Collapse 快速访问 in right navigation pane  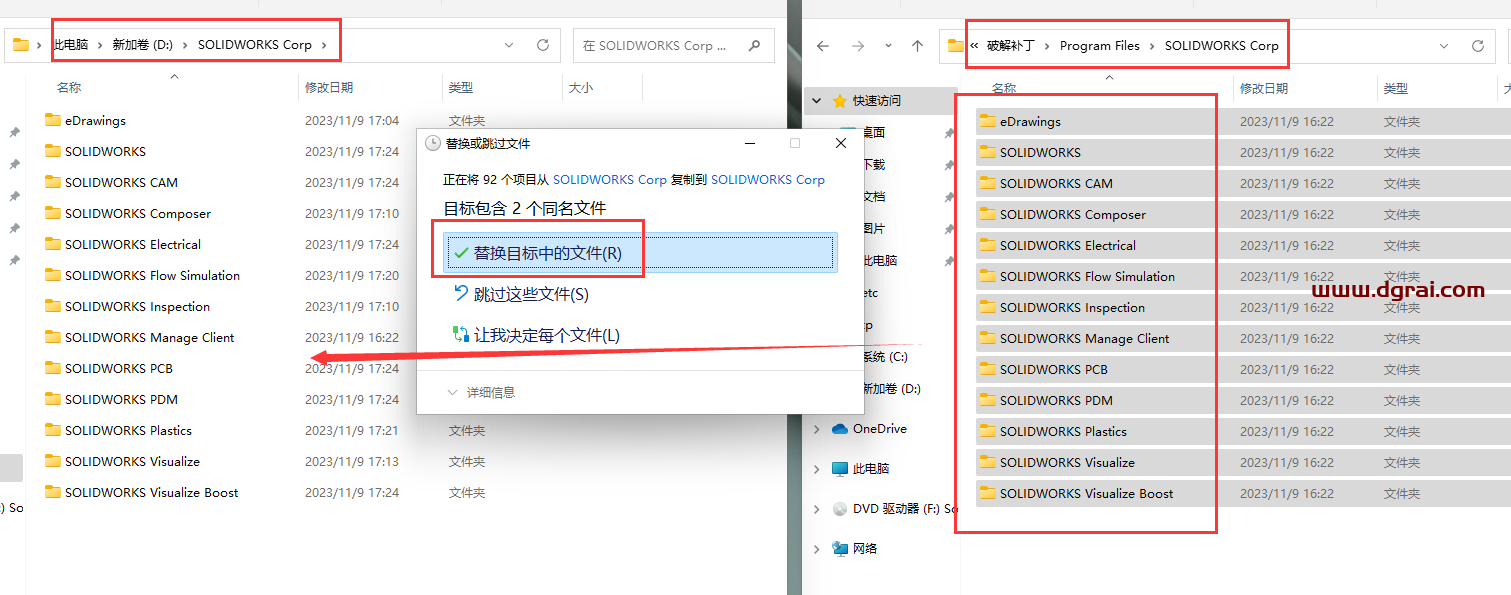point(817,101)
